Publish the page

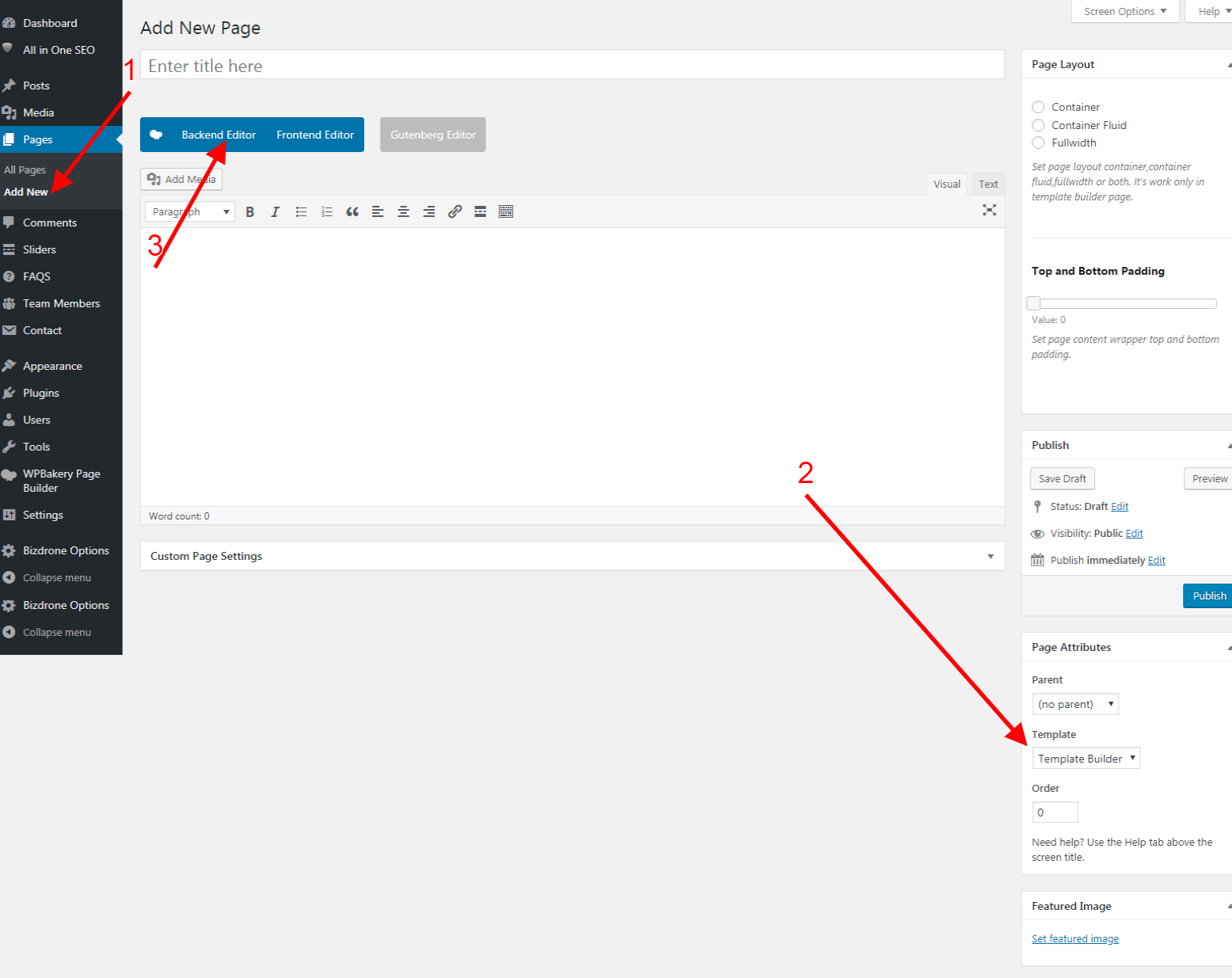tap(1208, 596)
